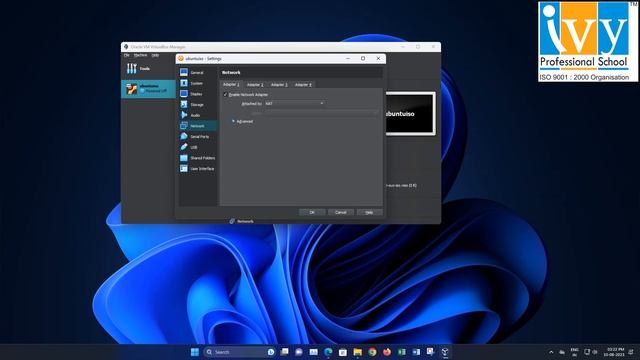This screenshot has height=360, width=640.
Task: Open Microsoft Store from taskbar
Action: click(x=343, y=352)
